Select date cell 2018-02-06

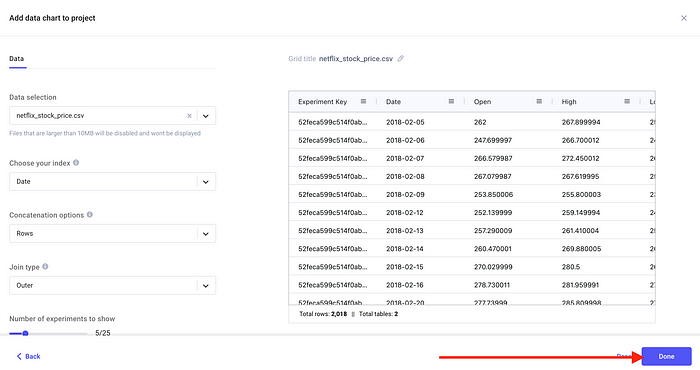tap(405, 140)
